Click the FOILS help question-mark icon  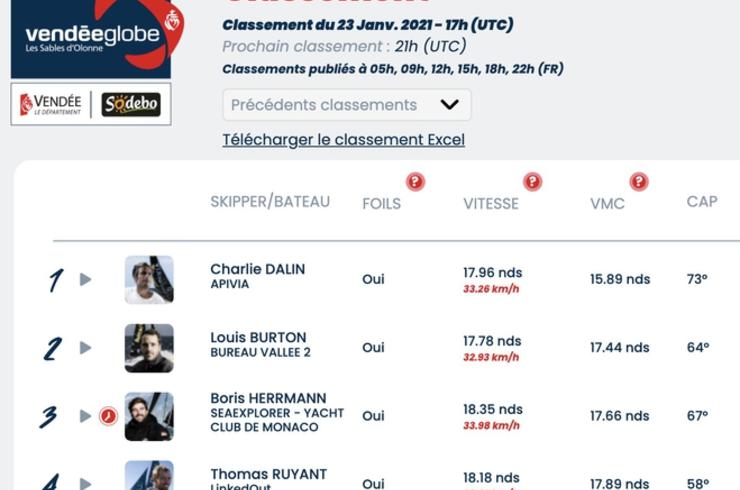(415, 181)
